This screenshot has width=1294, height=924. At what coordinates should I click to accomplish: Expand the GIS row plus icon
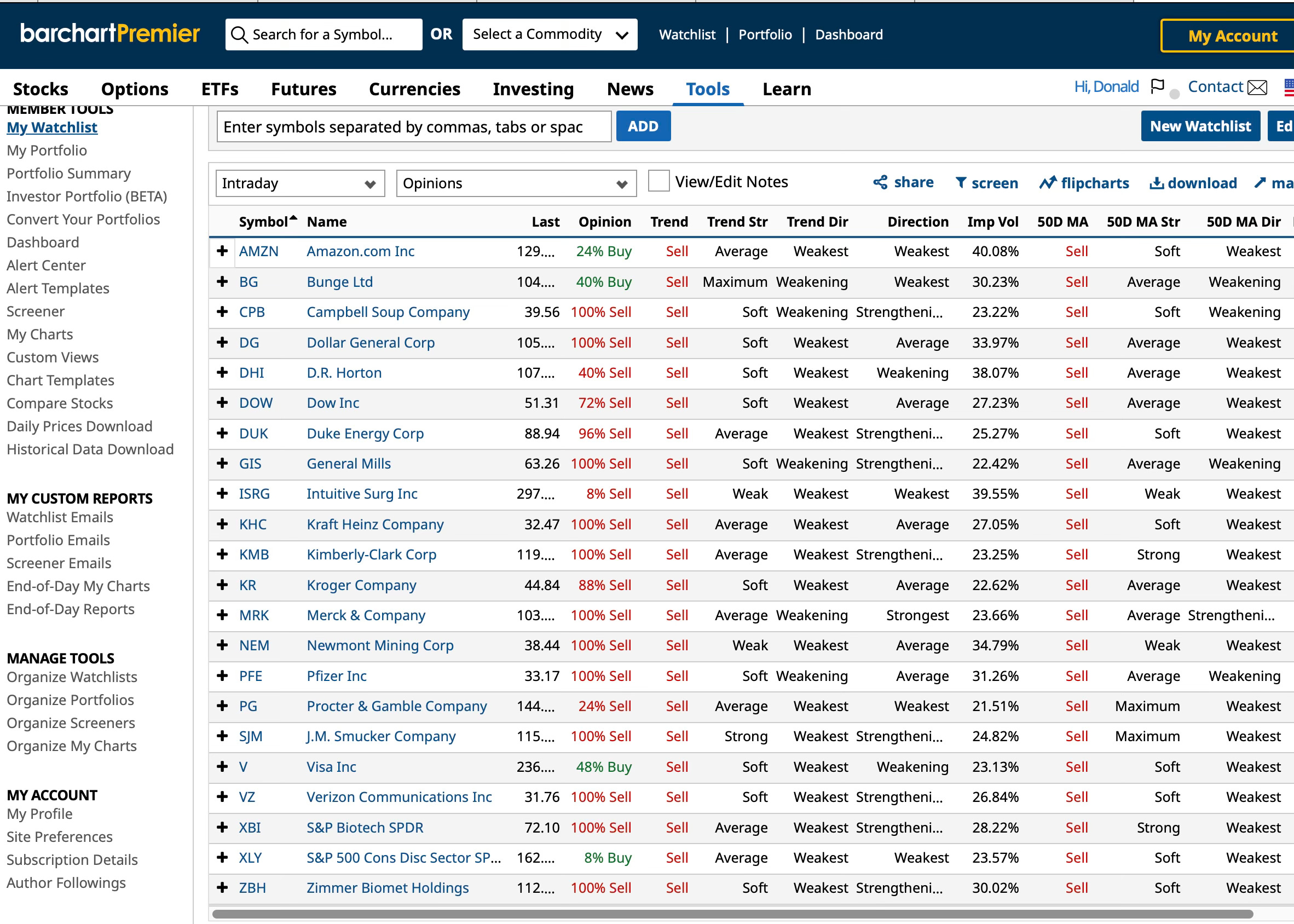pos(222,464)
